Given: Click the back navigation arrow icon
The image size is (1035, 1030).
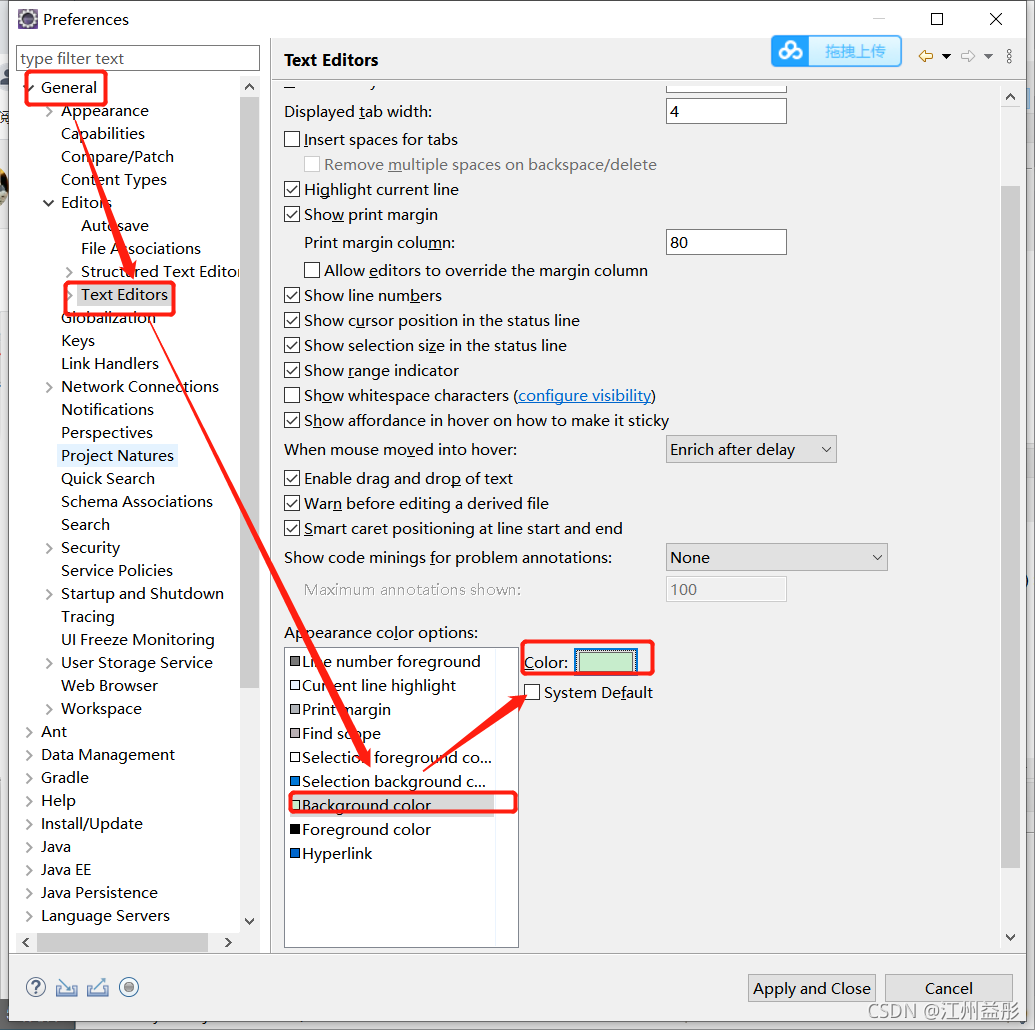Looking at the screenshot, I should [x=925, y=56].
